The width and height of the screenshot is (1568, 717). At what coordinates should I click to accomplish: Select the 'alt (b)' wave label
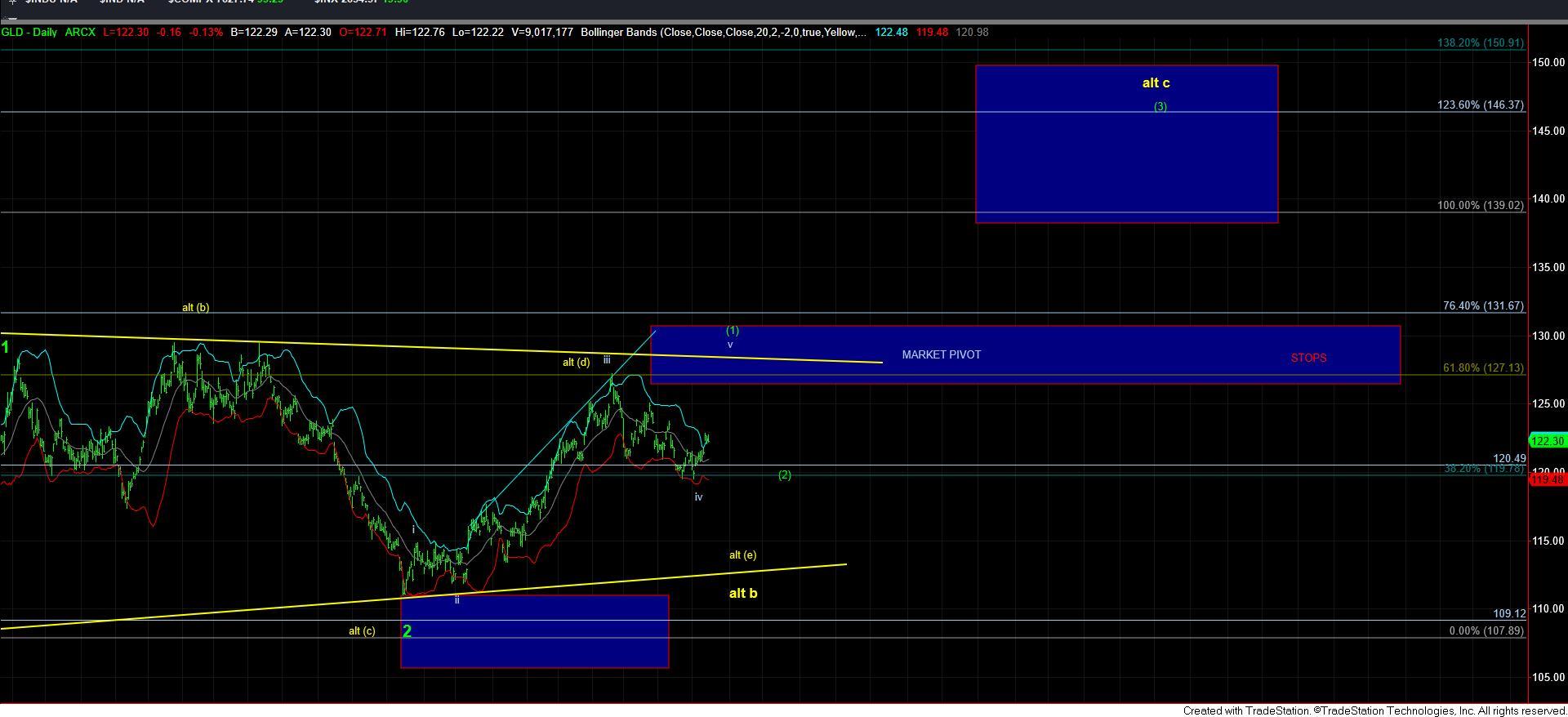coord(195,307)
